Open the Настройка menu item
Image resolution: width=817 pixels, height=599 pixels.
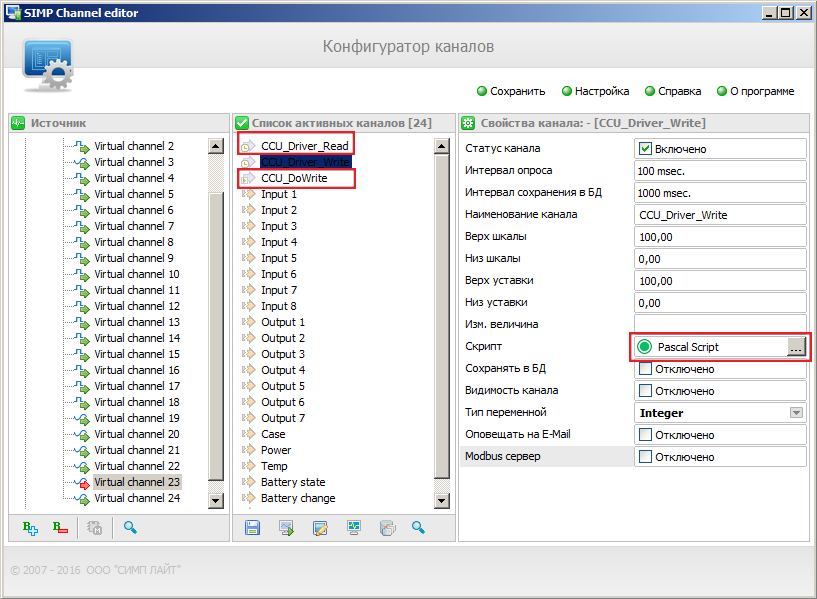click(x=595, y=91)
